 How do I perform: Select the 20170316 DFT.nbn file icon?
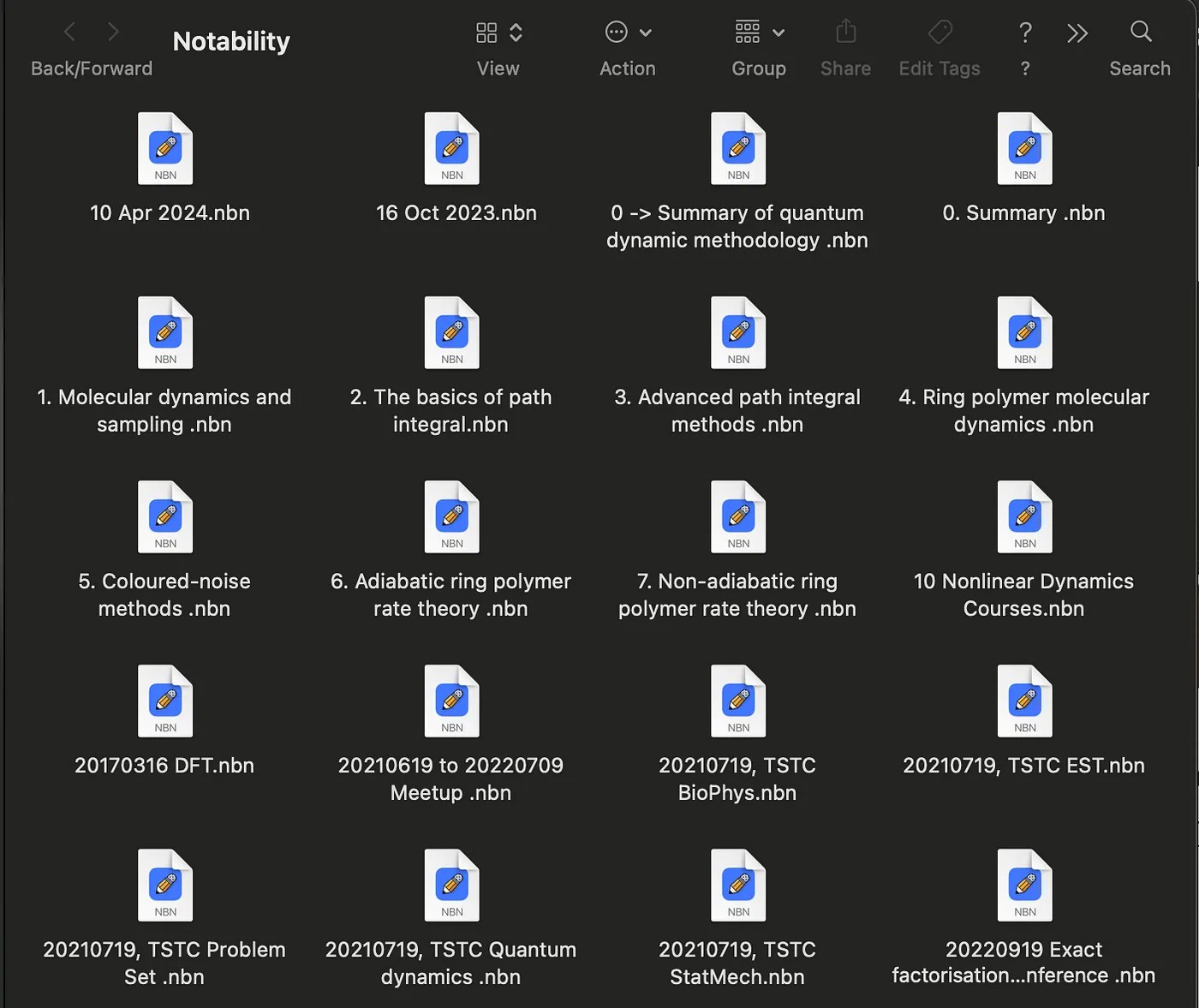(165, 701)
